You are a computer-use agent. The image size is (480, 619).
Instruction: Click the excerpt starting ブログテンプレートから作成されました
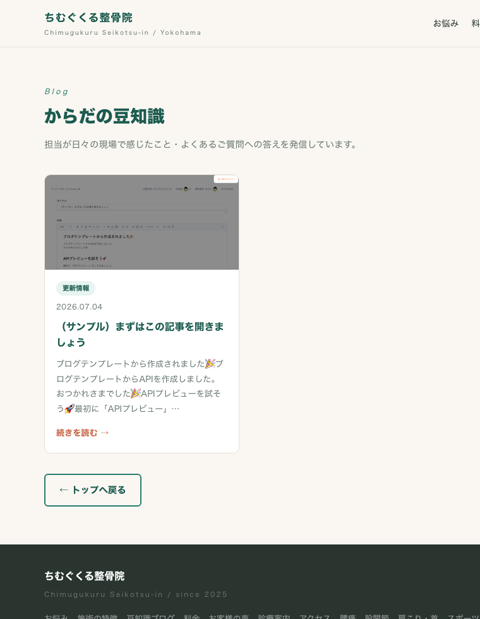pos(140,386)
